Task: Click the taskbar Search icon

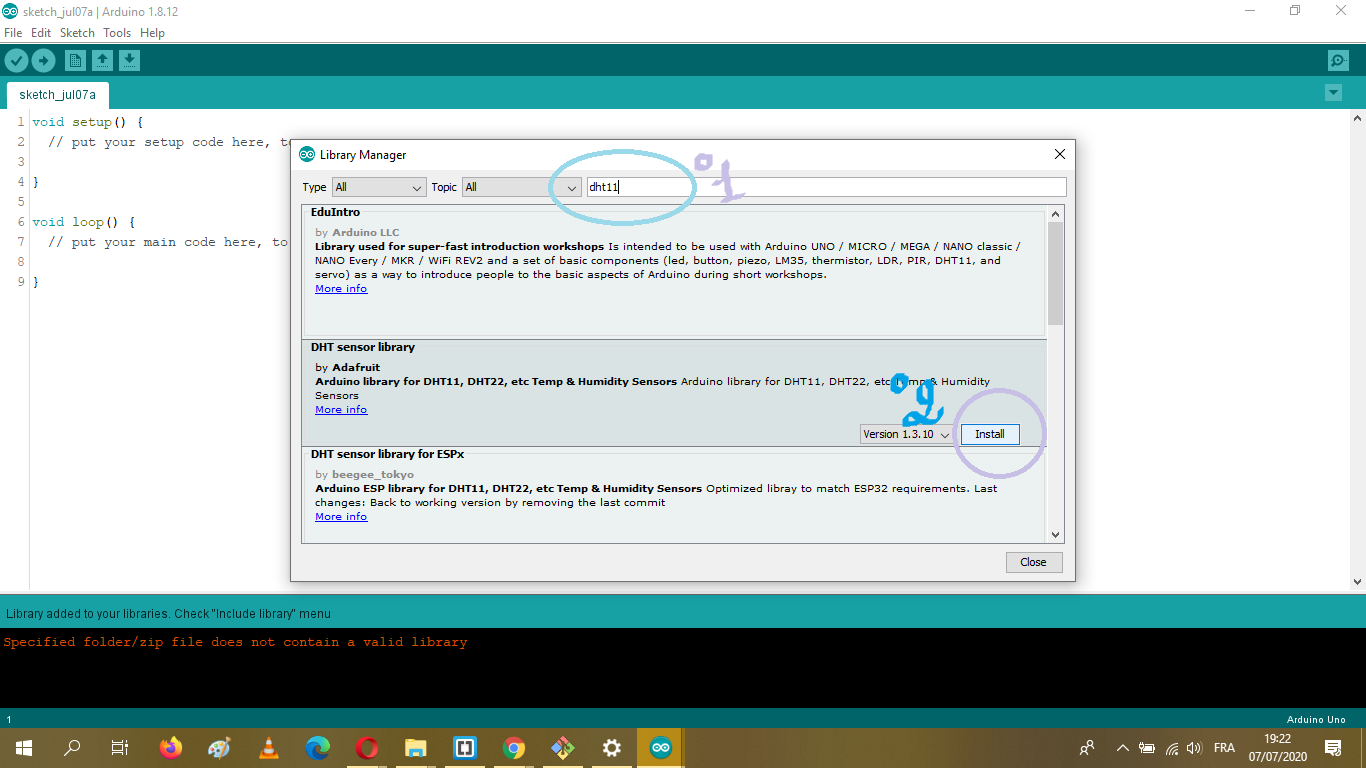Action: (x=72, y=748)
